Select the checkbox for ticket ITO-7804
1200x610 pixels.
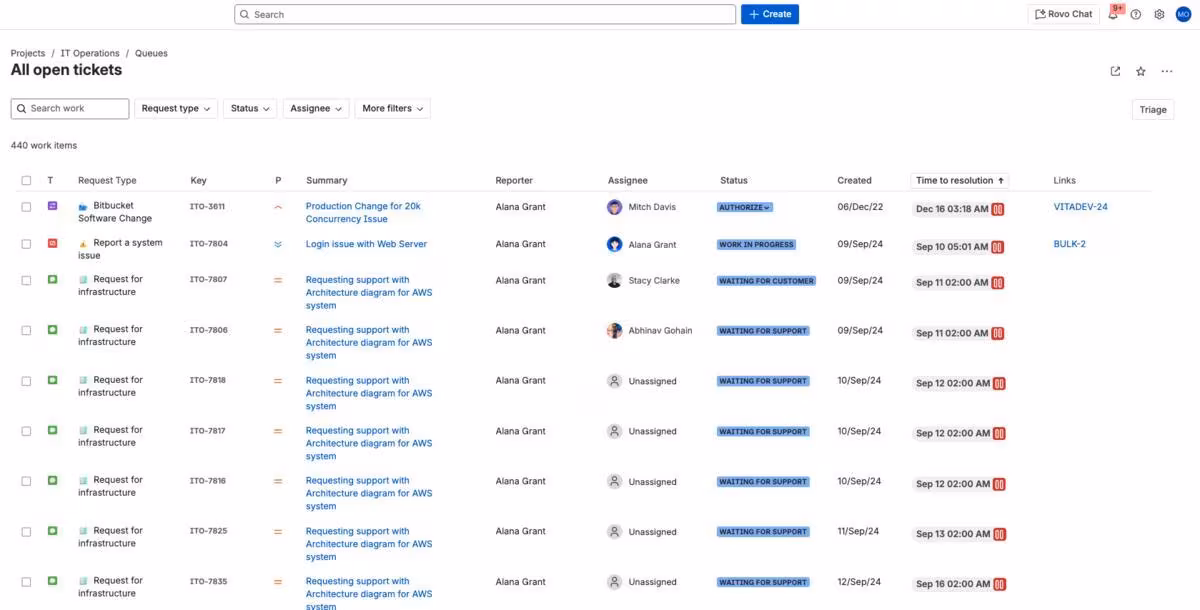26,244
